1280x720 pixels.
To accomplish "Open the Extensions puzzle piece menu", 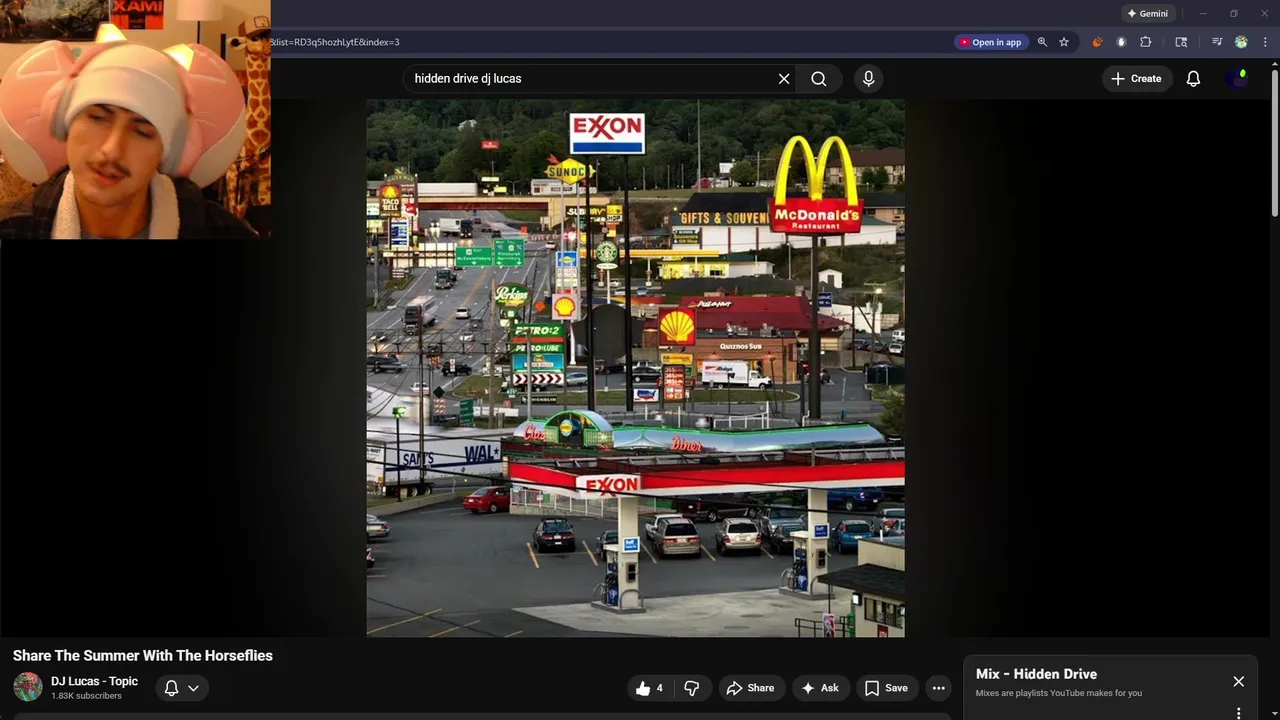I will tap(1146, 42).
